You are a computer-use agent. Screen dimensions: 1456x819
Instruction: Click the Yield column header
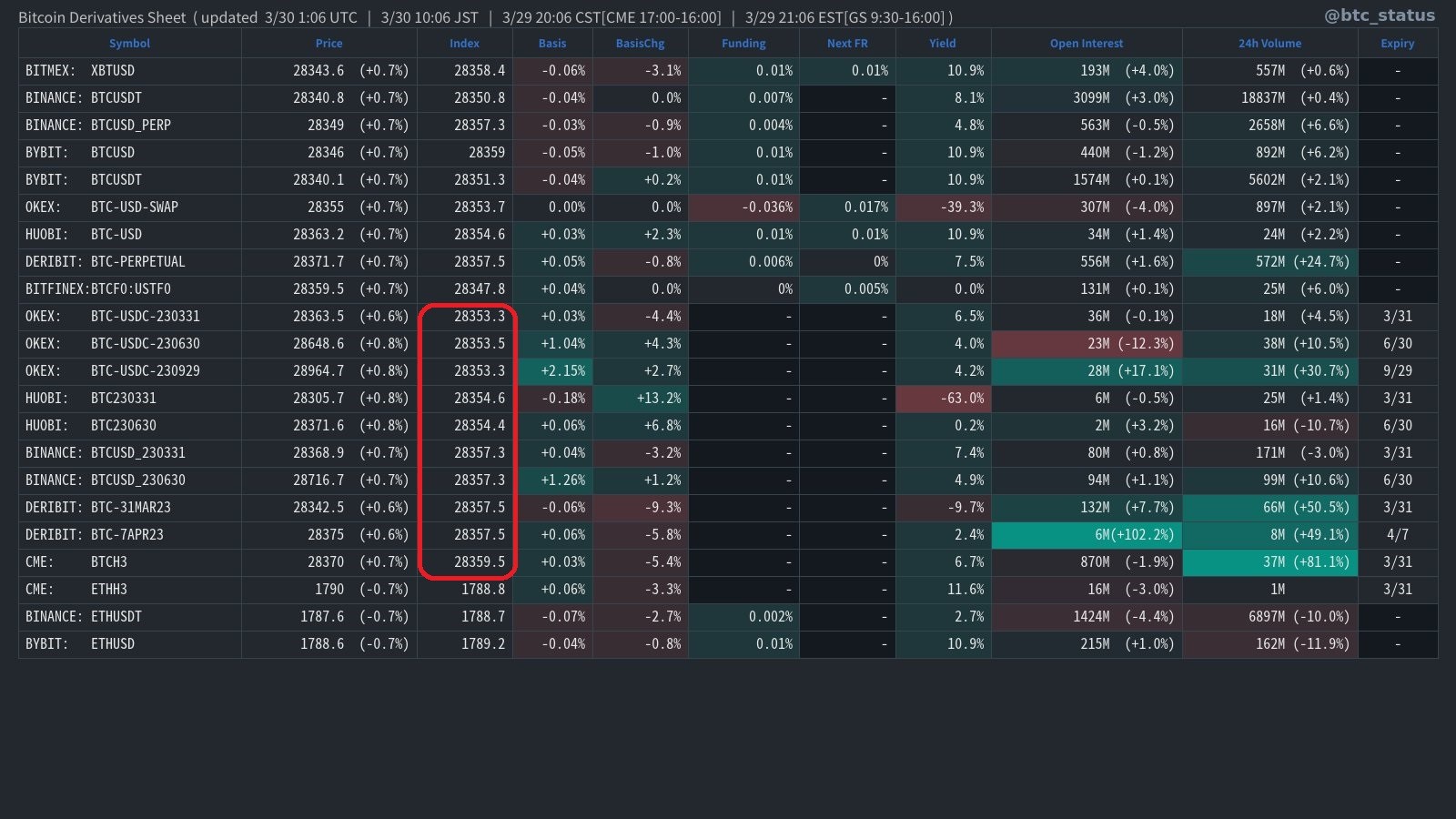coord(943,44)
